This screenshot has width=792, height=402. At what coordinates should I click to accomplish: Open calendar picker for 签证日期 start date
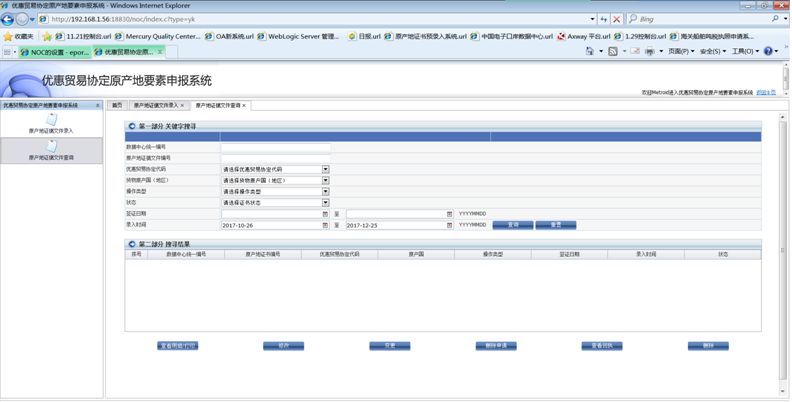click(325, 214)
